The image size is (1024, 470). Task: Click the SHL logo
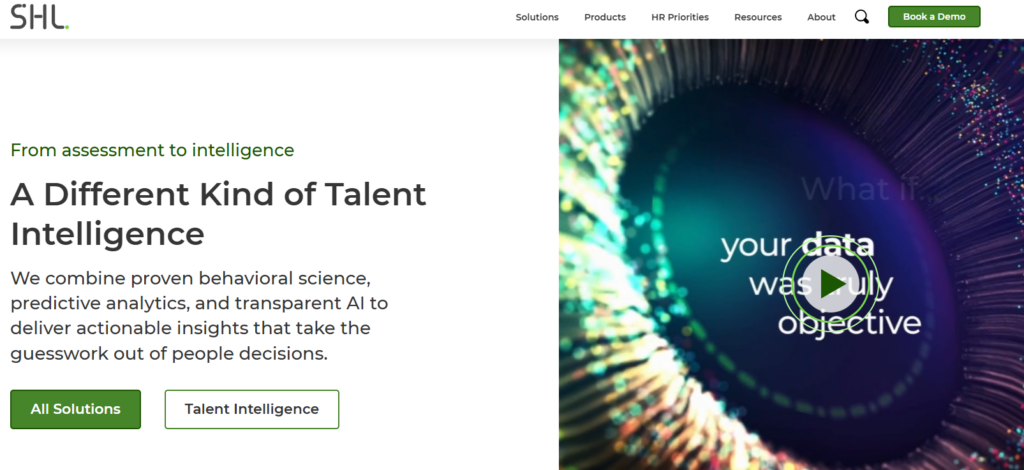point(40,16)
